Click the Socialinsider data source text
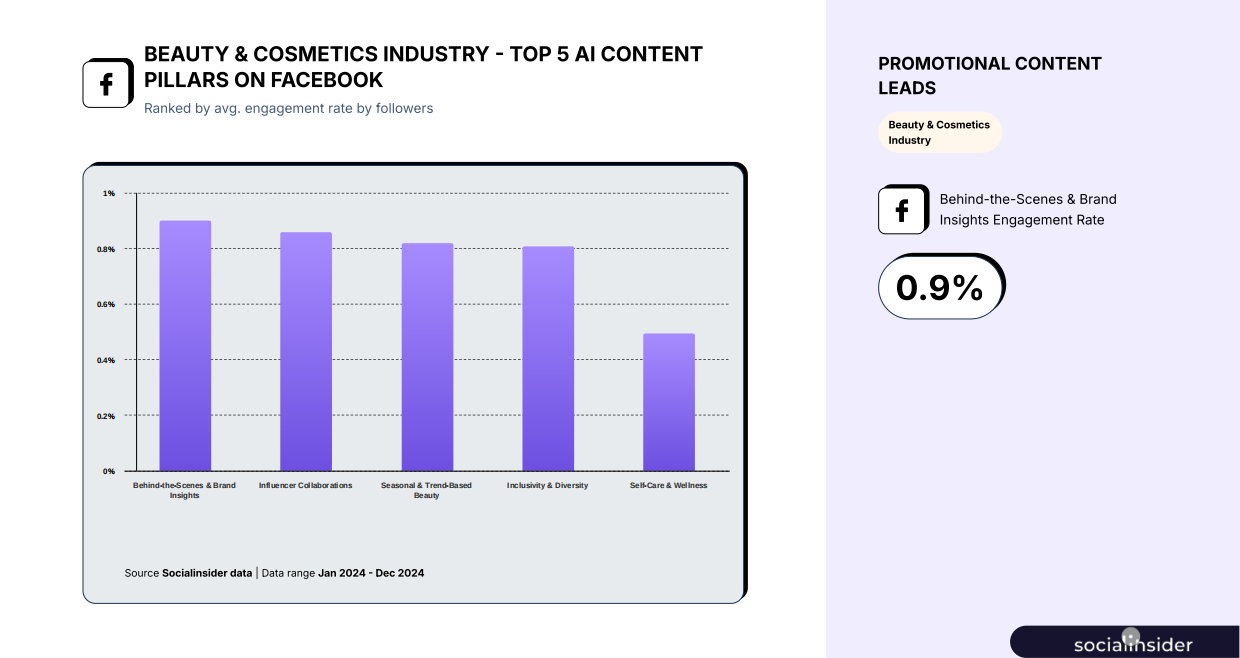 tap(207, 573)
